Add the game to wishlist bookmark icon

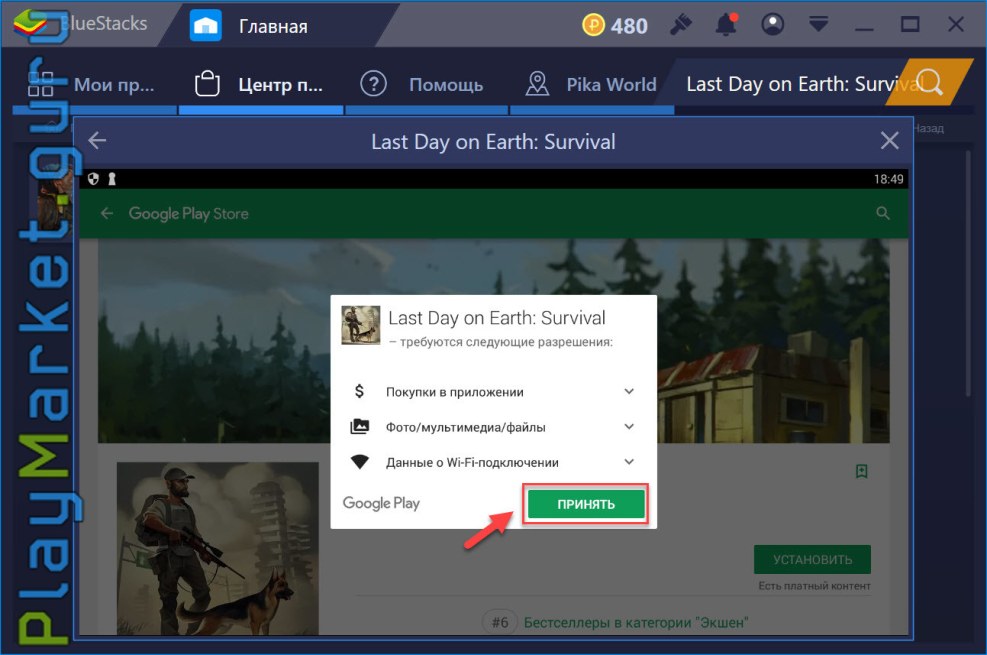[860, 471]
